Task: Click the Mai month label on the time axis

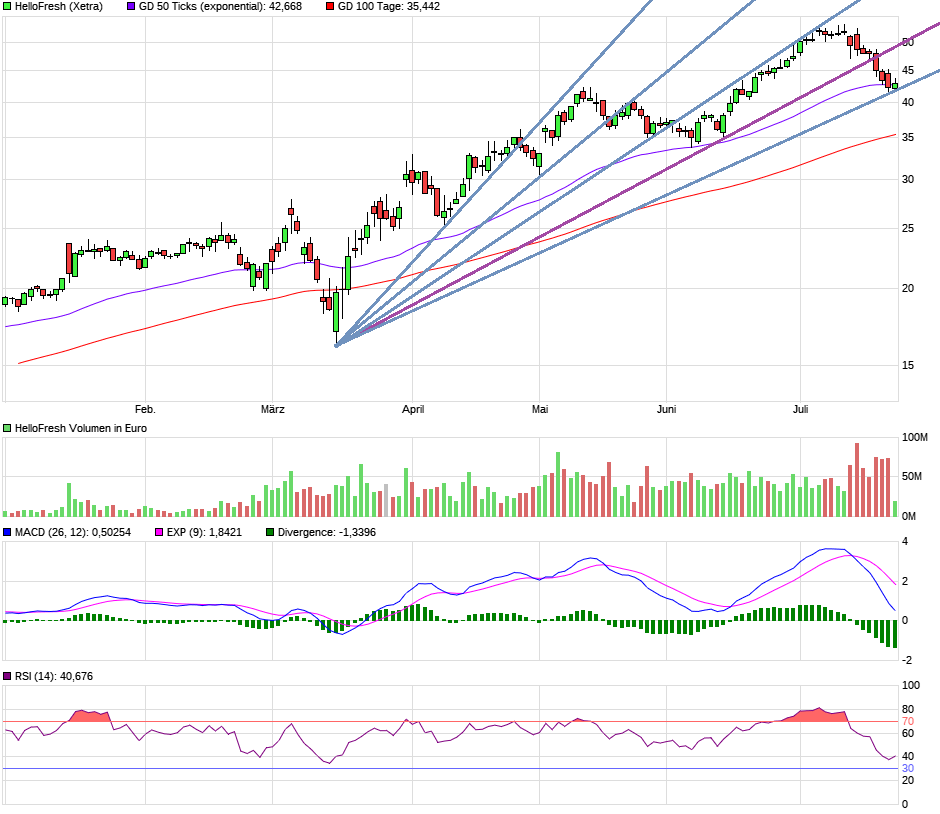Action: (x=540, y=409)
